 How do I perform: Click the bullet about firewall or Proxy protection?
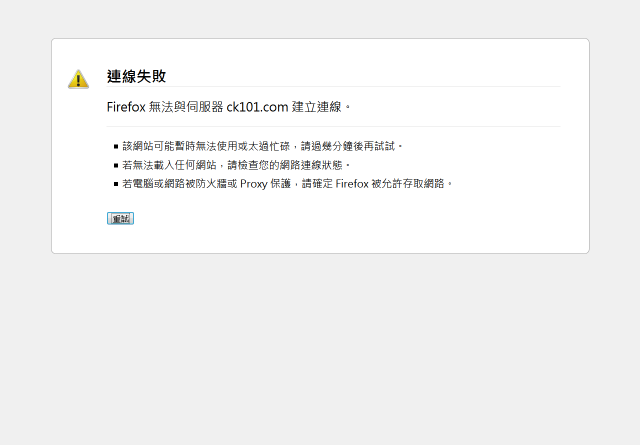point(287,184)
